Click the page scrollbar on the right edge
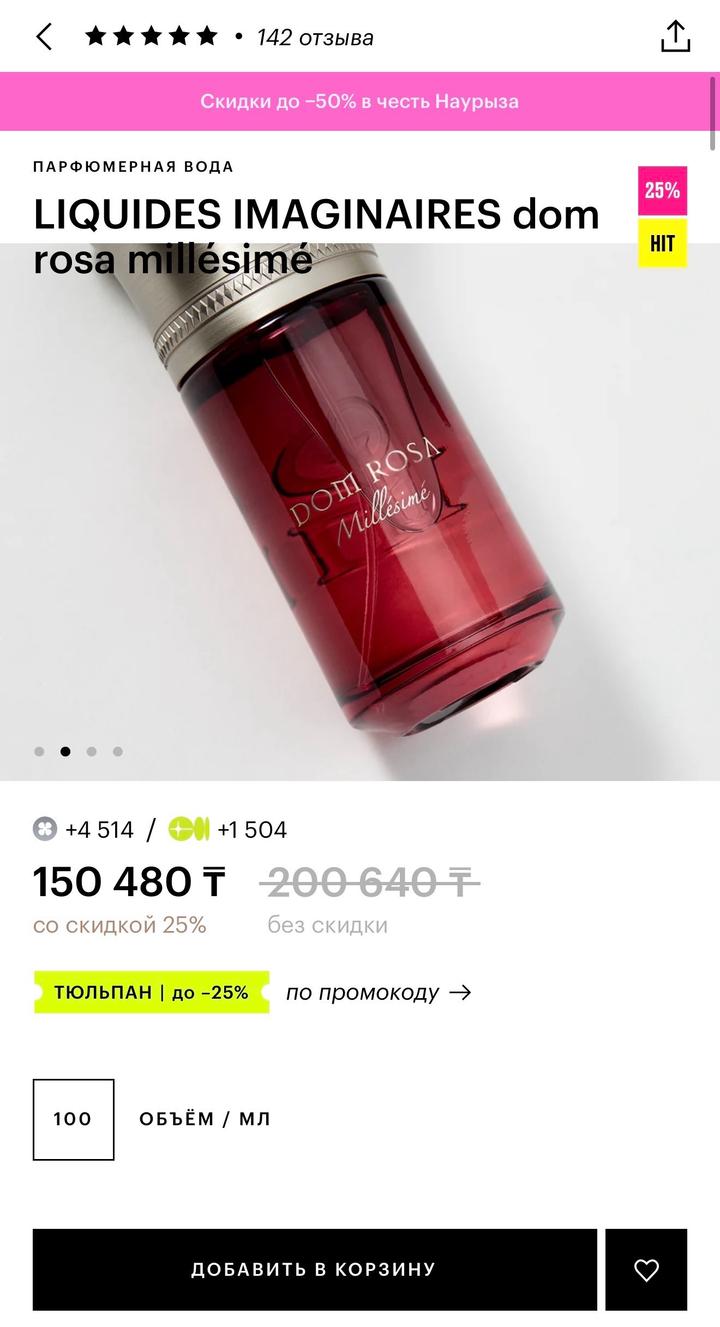 (x=714, y=113)
